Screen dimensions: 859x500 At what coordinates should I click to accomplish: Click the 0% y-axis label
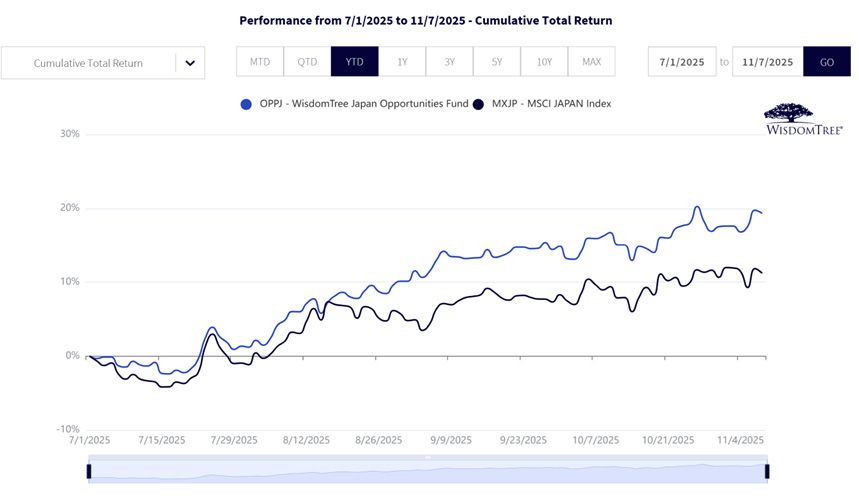coord(72,355)
